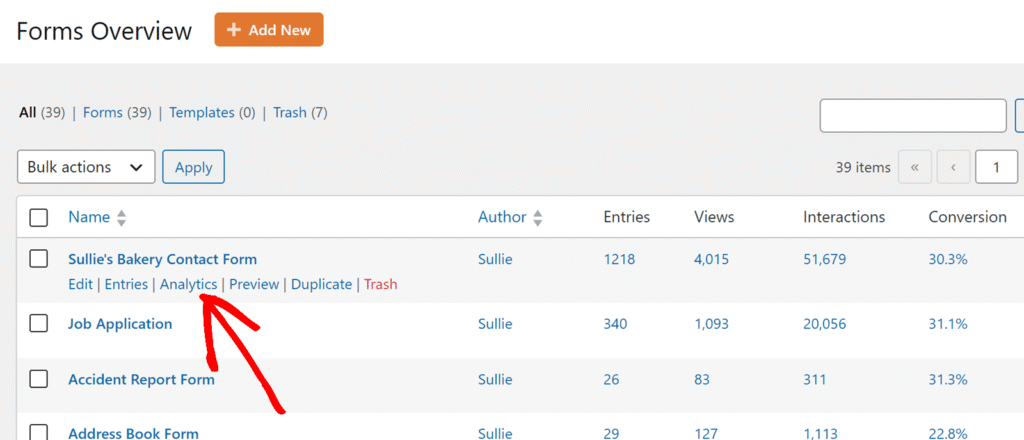
Task: Open the Bulk actions dropdown
Action: (86, 167)
